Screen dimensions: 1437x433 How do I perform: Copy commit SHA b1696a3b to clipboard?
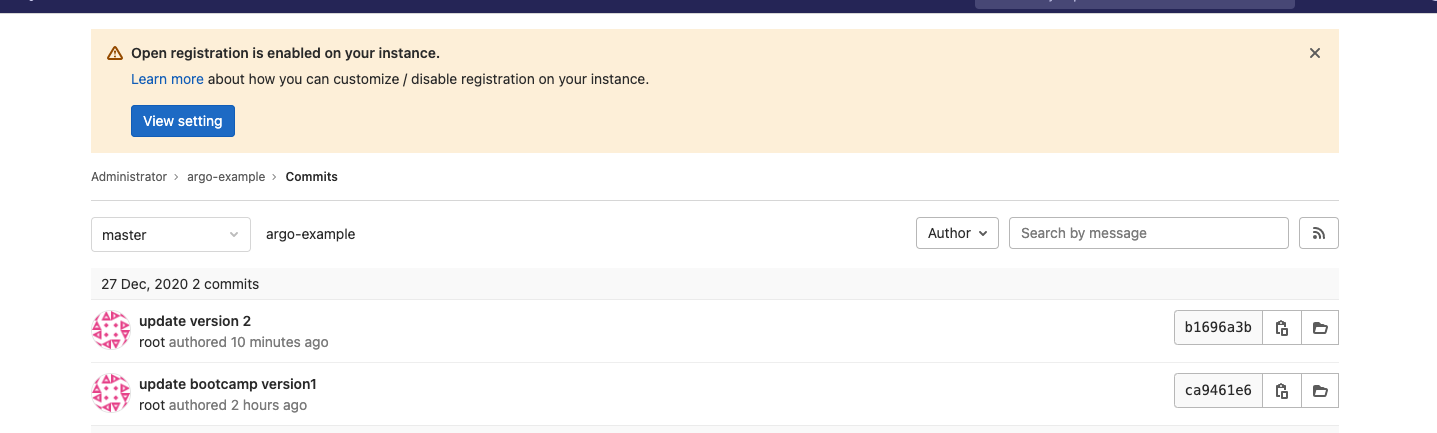1282,328
